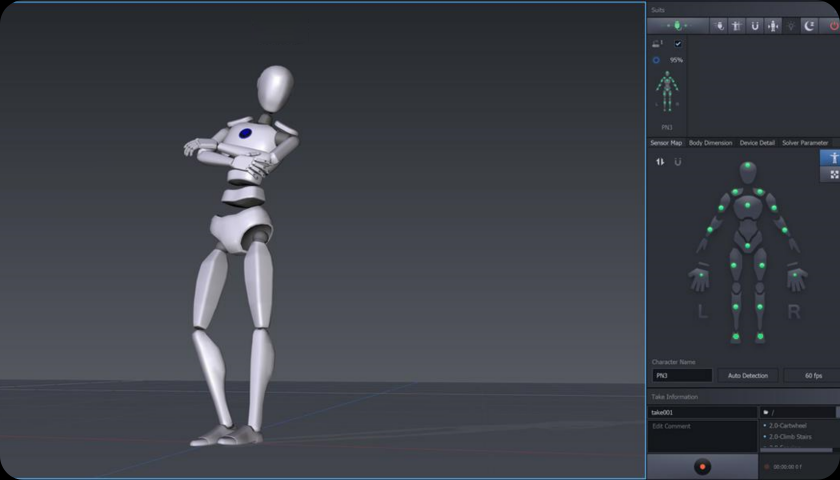Click the swap arrows icon in Sensor Map
Image resolution: width=840 pixels, height=480 pixels.
tap(660, 162)
